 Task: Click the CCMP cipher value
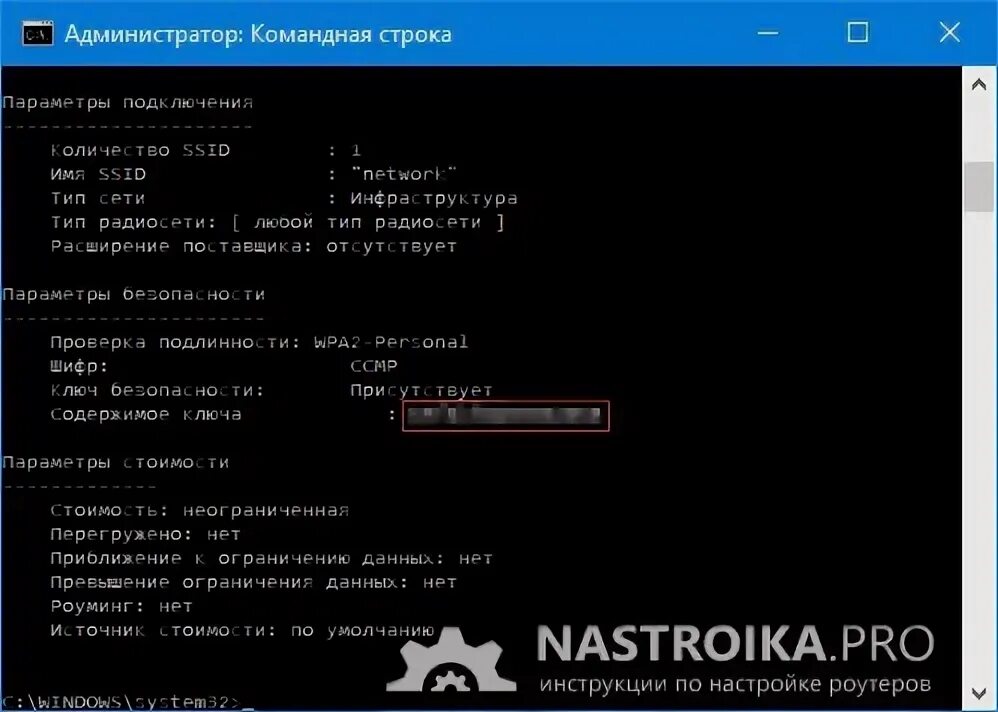click(374, 366)
